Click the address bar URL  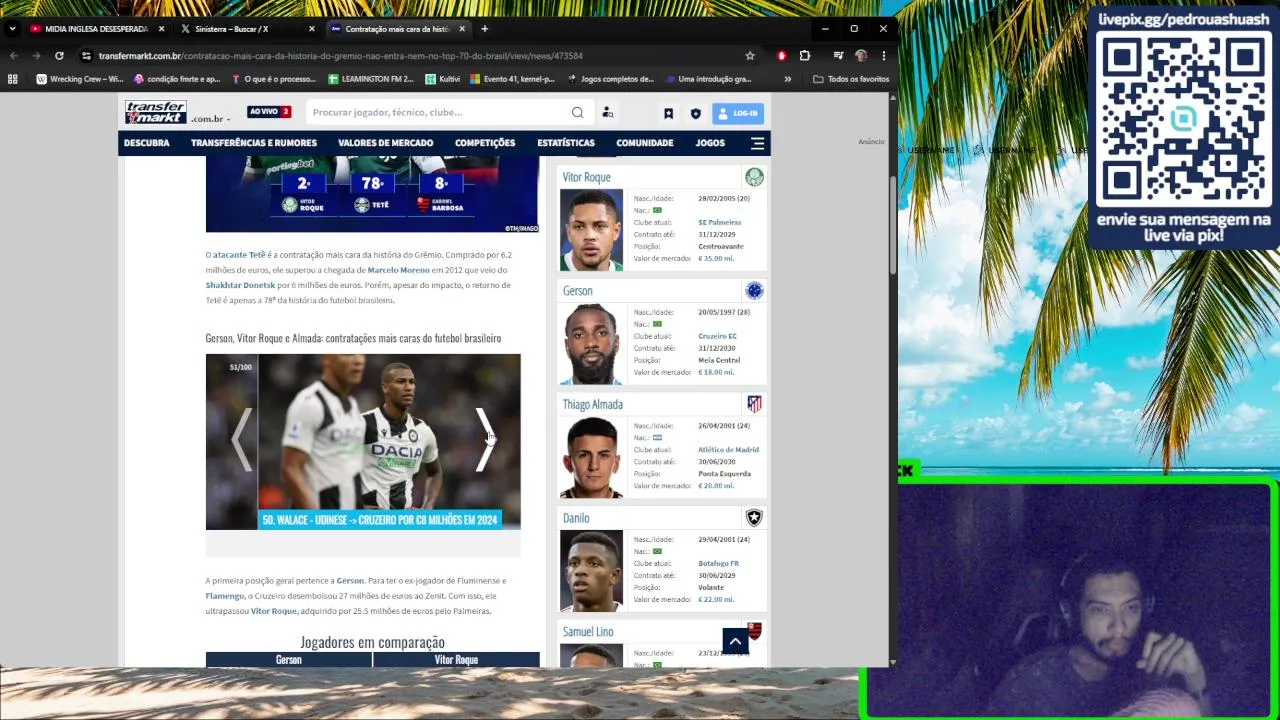[x=340, y=56]
